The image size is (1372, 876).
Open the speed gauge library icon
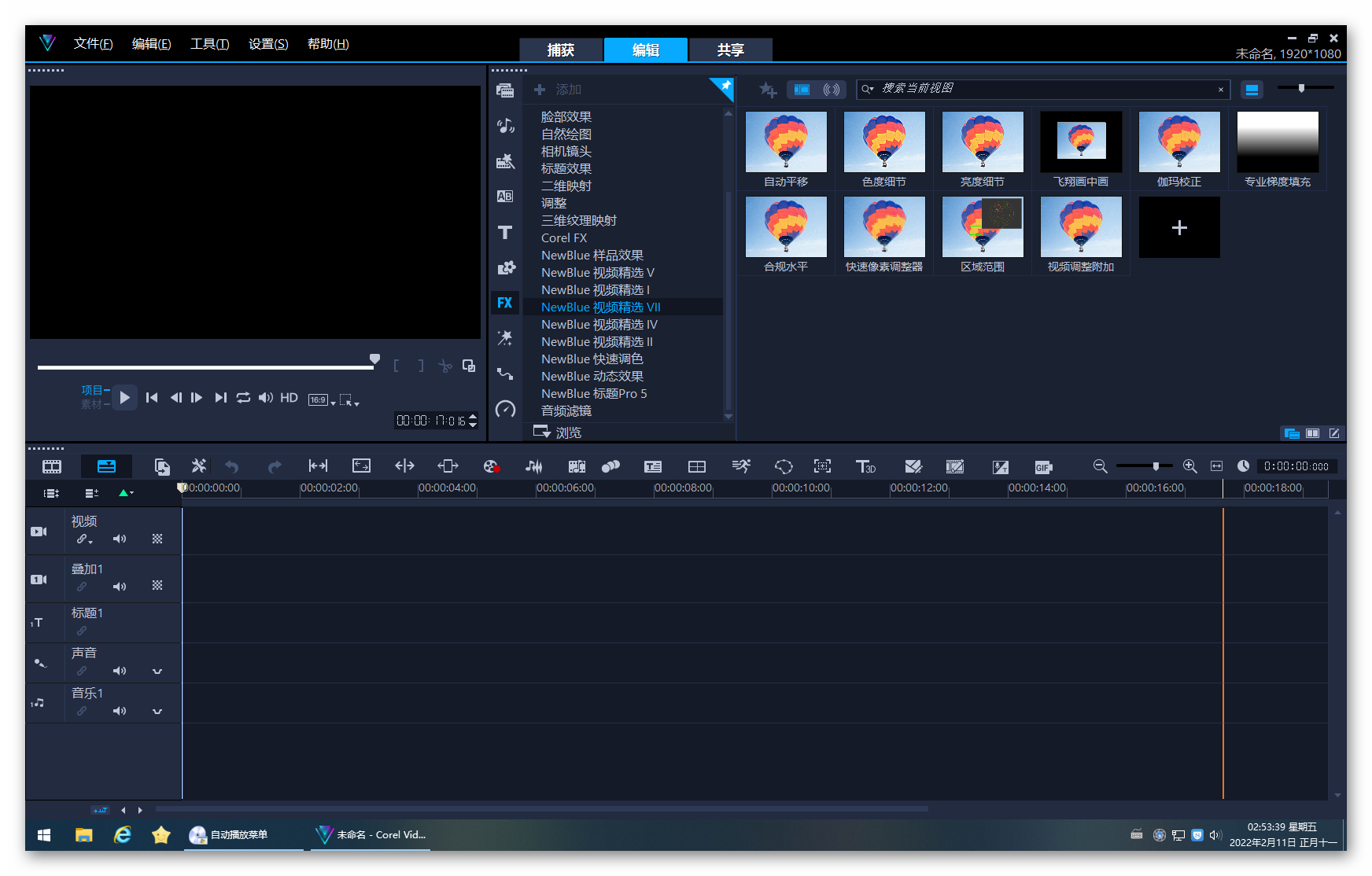(x=505, y=409)
